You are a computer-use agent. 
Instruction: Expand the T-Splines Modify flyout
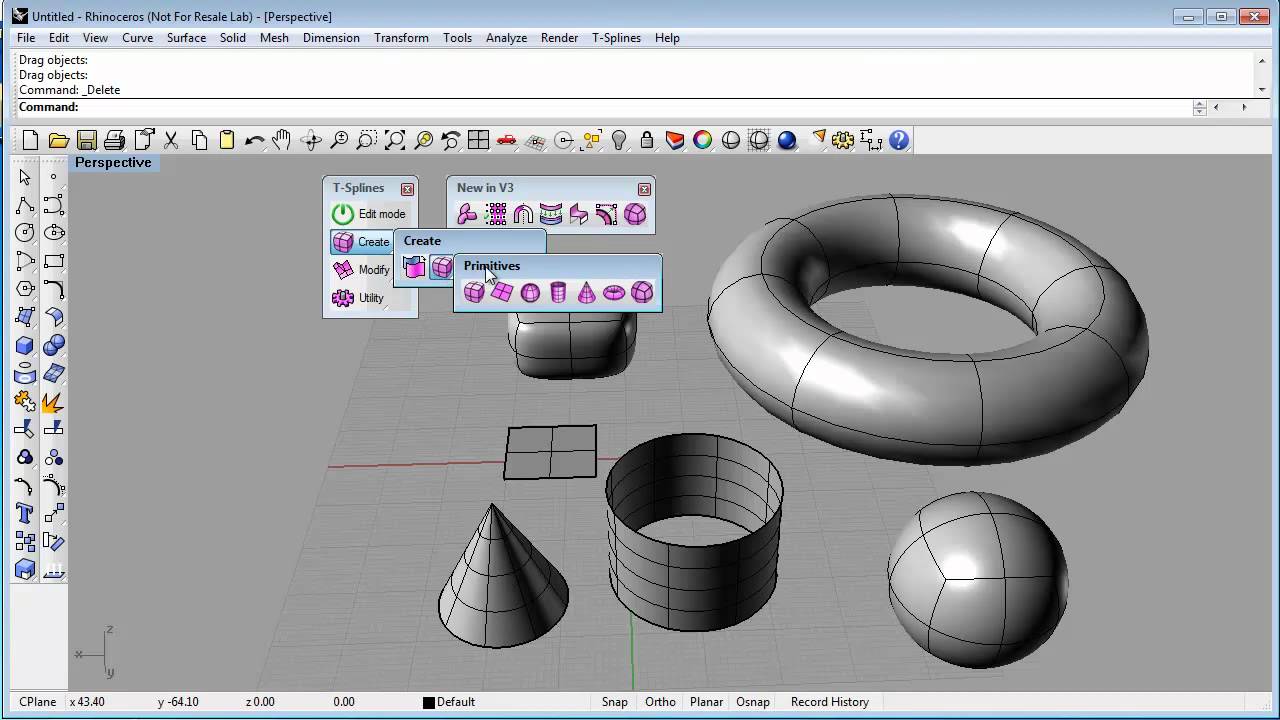point(361,270)
